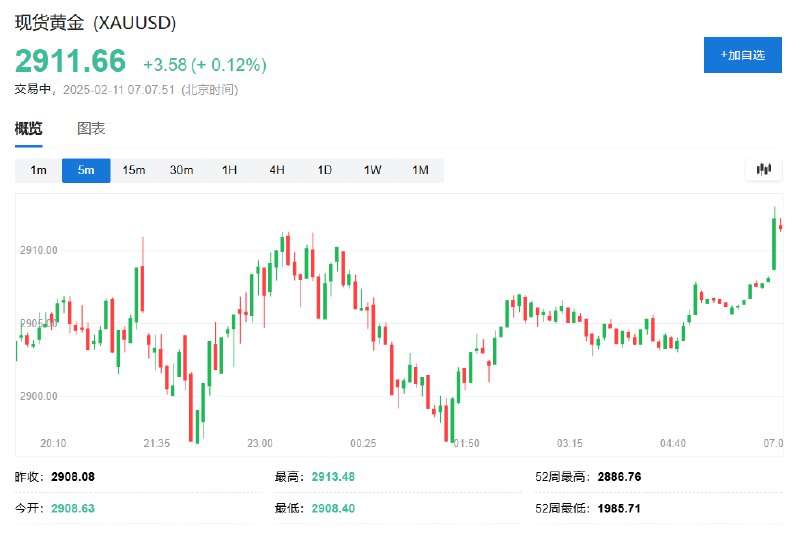This screenshot has height=533, width=800.
Task: Select the 1D timeframe
Action: click(x=325, y=170)
